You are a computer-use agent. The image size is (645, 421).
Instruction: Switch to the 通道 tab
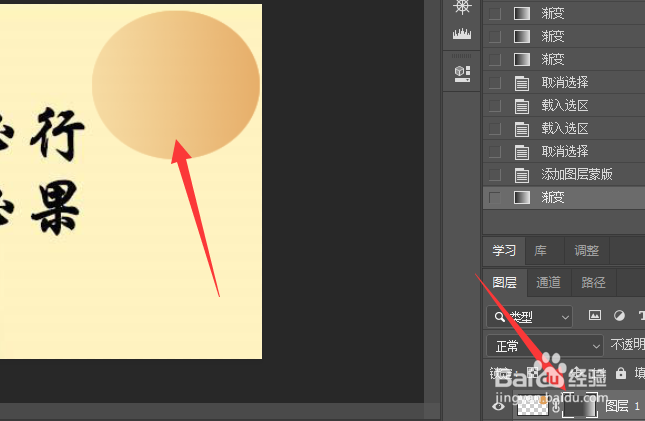[548, 282]
